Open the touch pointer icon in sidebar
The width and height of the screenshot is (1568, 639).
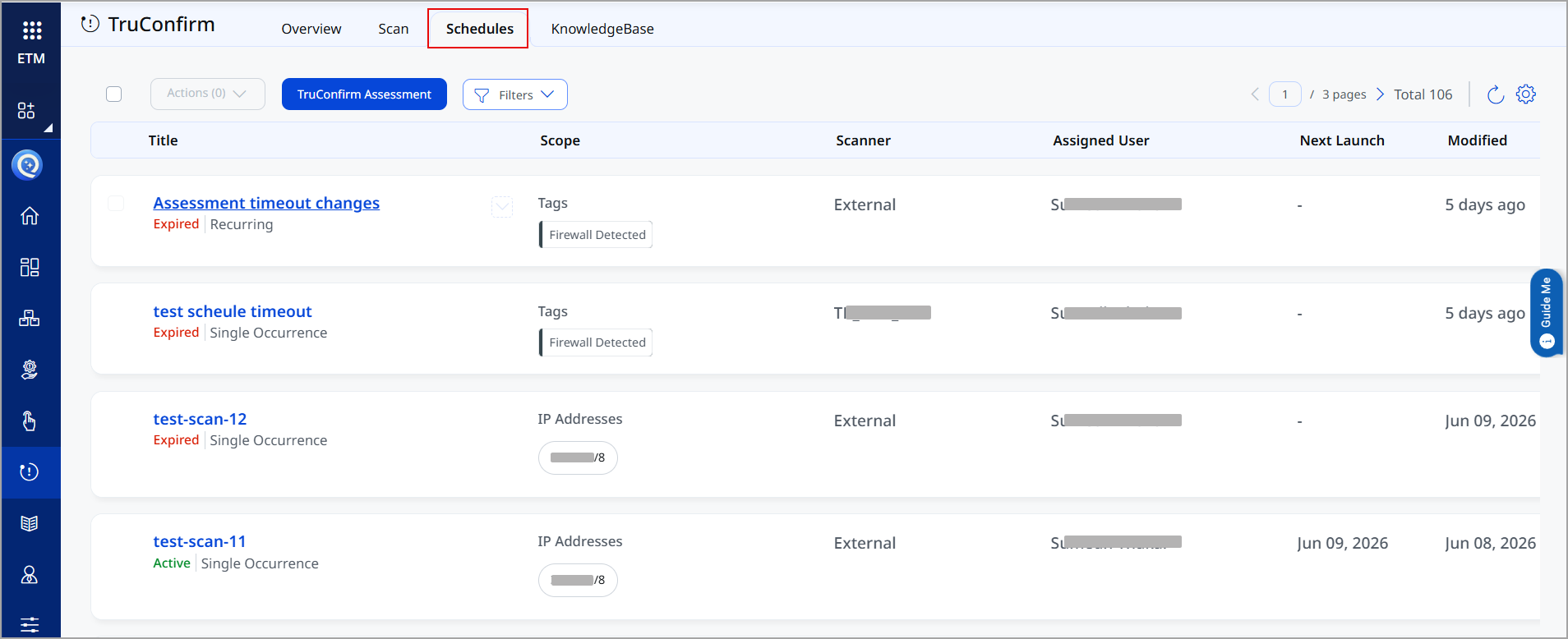[30, 421]
